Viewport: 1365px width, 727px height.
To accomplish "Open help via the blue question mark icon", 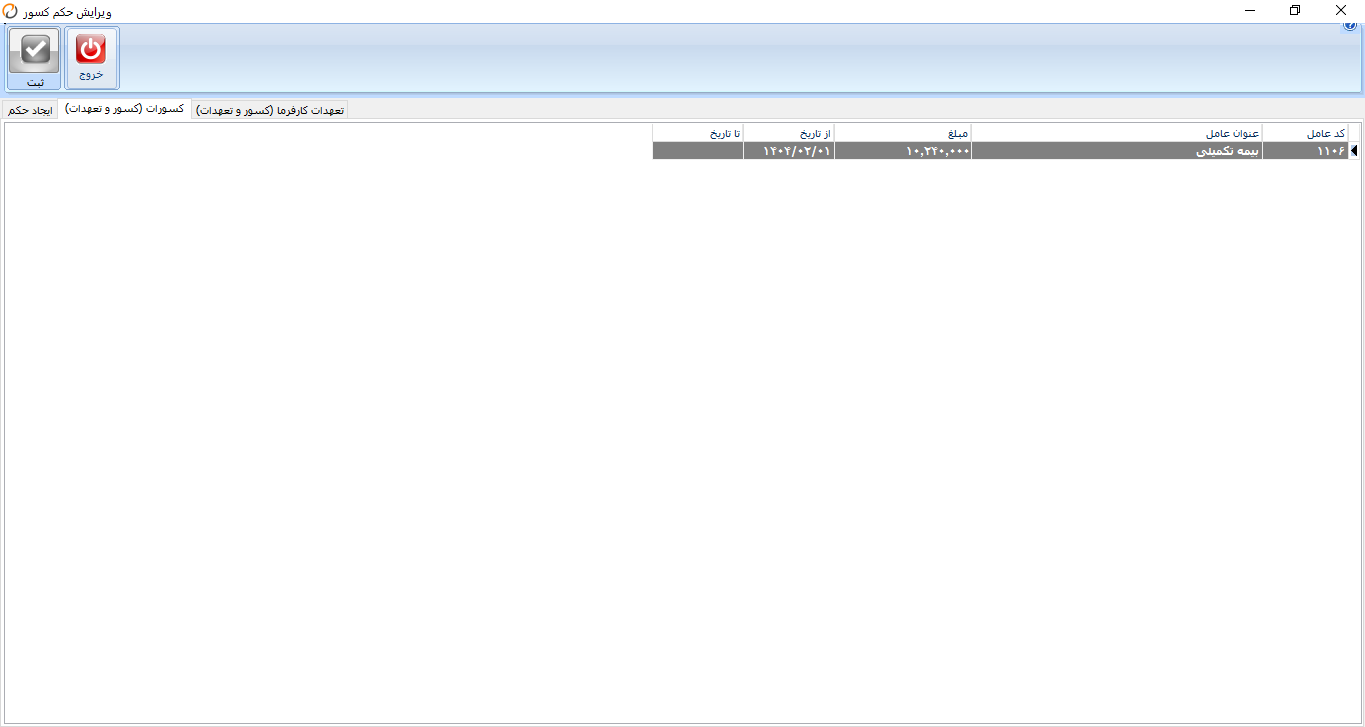I will pos(1350,26).
